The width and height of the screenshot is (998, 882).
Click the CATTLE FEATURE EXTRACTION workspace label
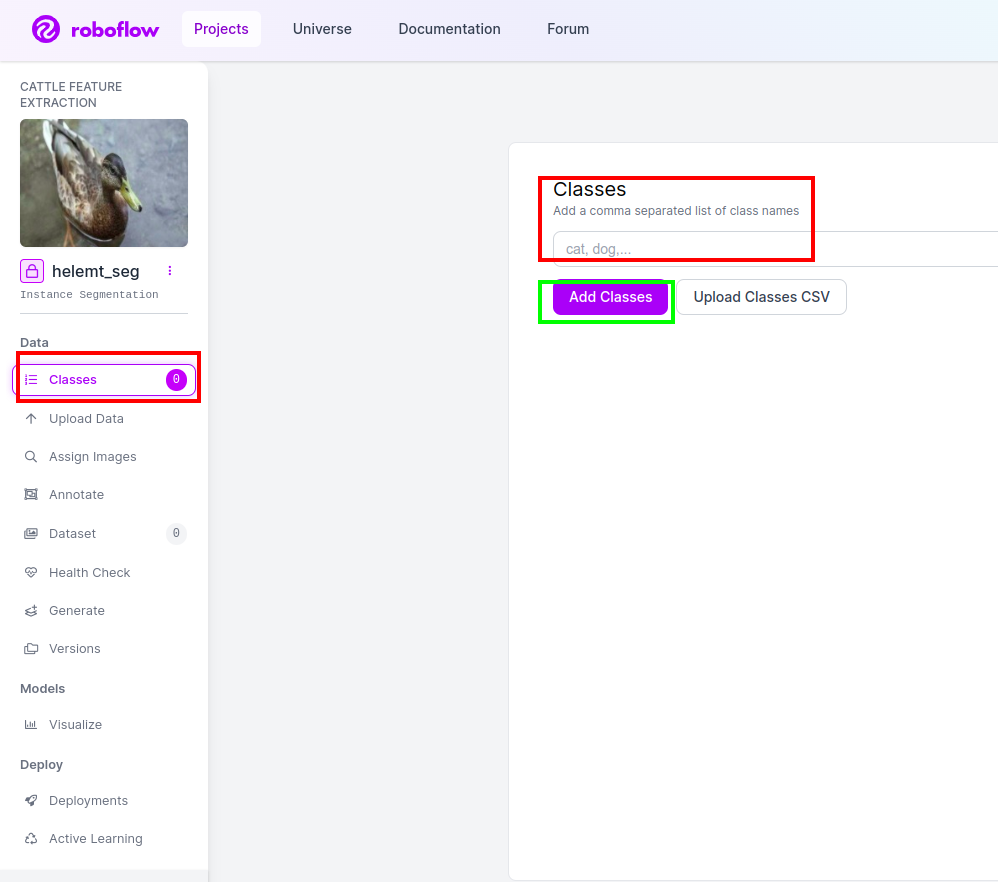[71, 95]
